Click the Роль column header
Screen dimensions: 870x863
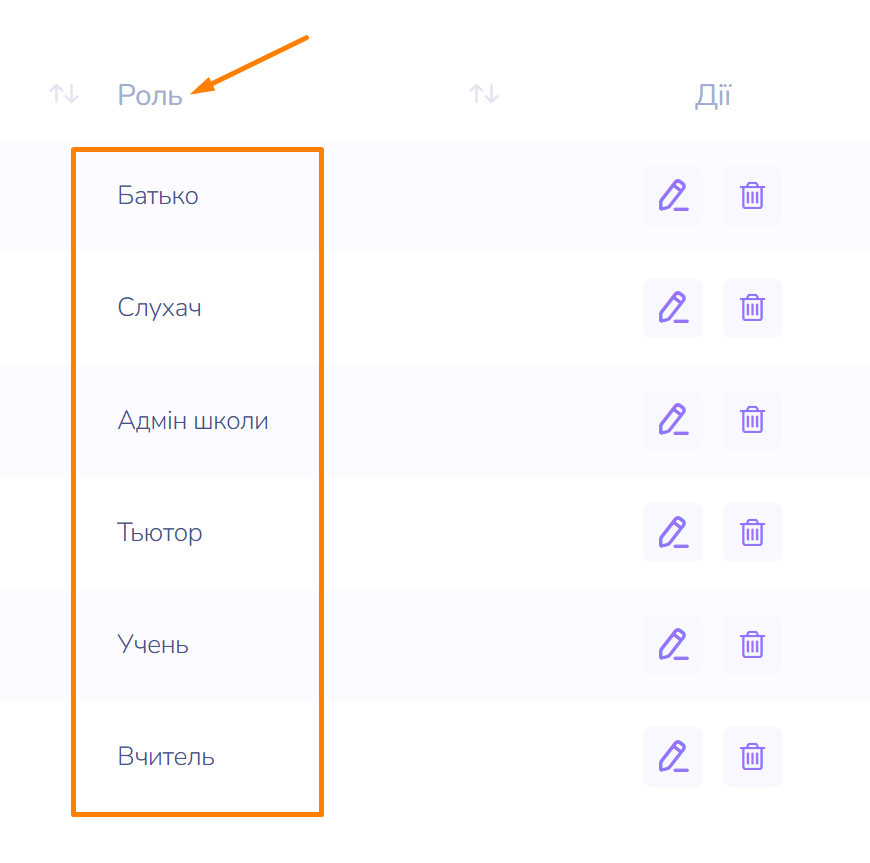[150, 96]
